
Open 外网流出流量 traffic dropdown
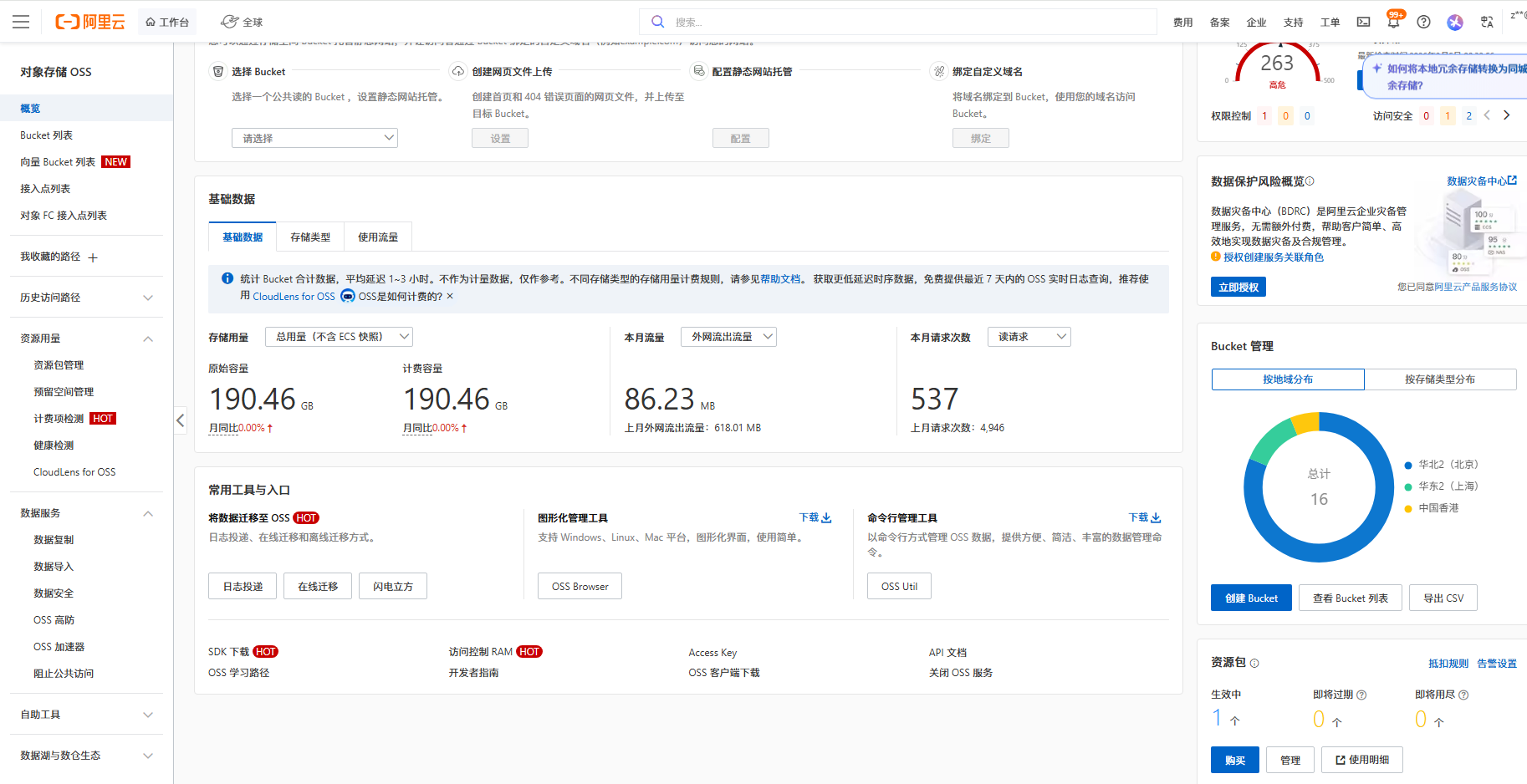click(728, 337)
